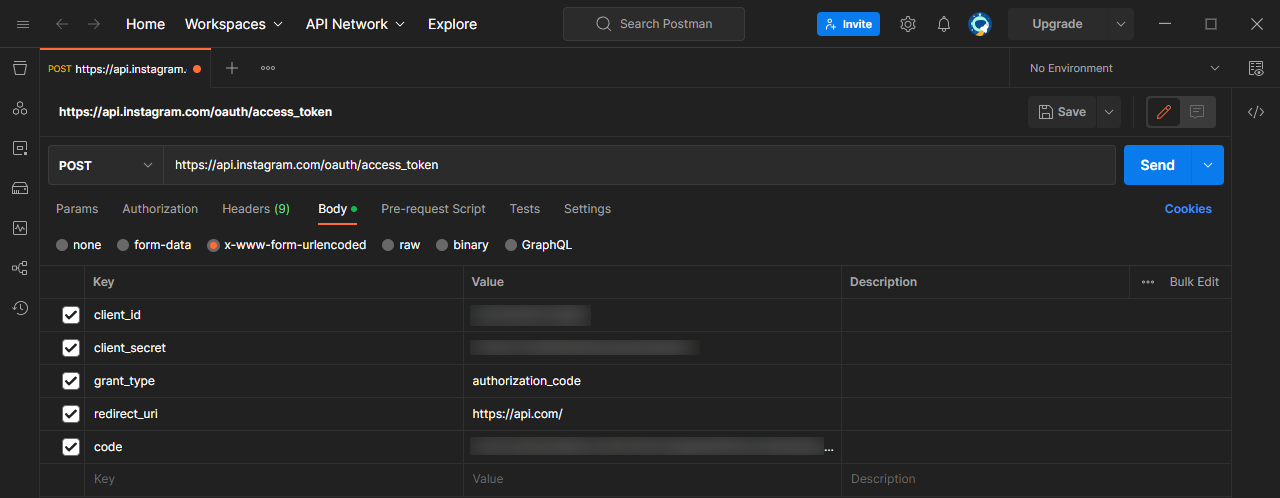Uncheck the redirect_uri row checkbox

tap(71, 414)
